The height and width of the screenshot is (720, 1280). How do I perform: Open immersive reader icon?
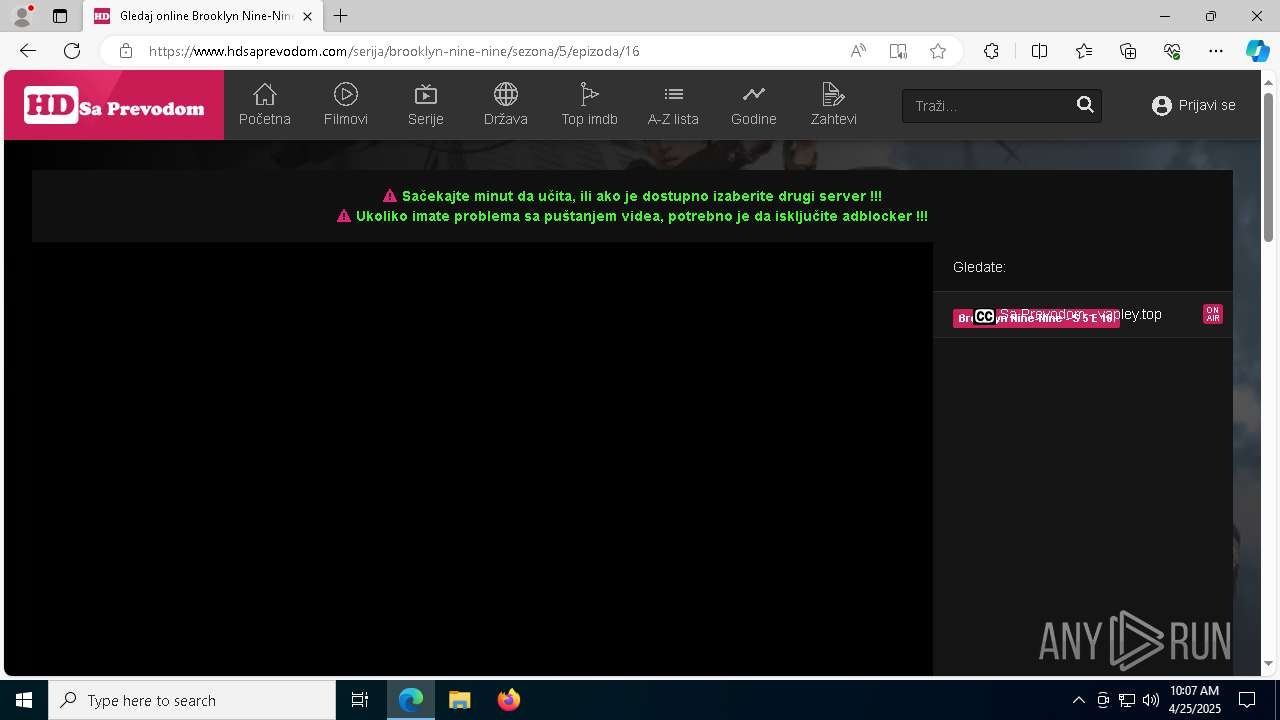click(898, 51)
